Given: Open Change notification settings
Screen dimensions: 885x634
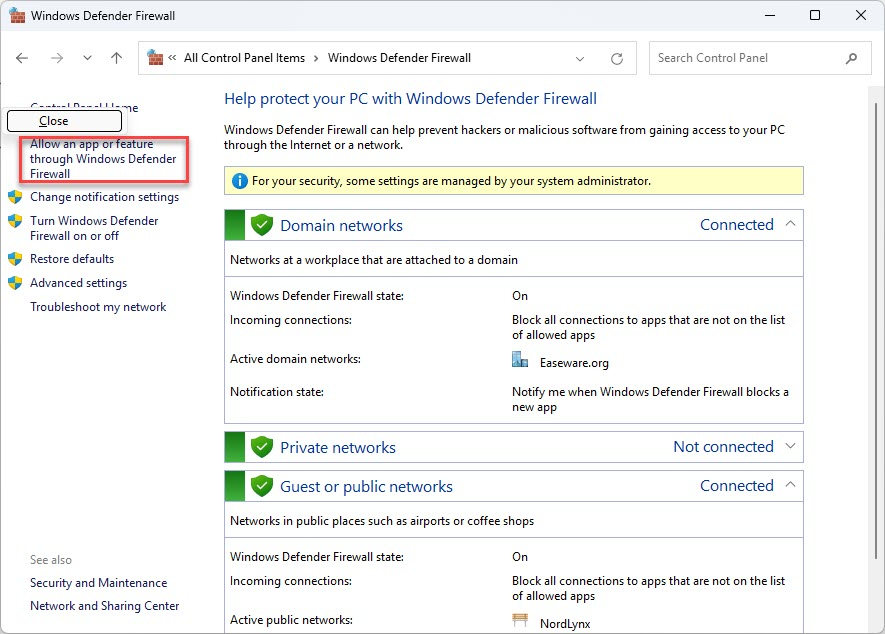Looking at the screenshot, I should (x=104, y=197).
